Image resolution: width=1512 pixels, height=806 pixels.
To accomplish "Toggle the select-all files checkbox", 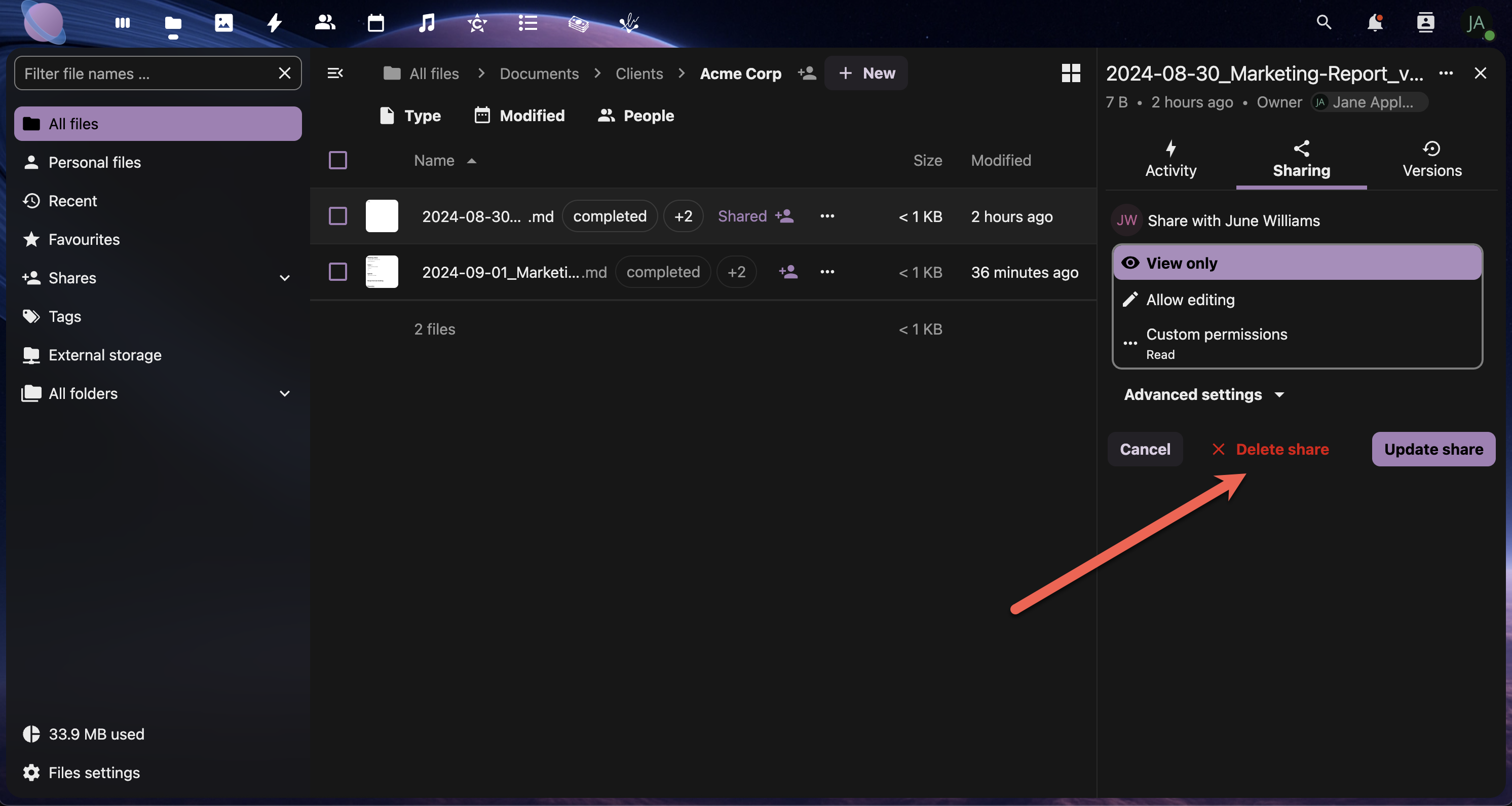I will [x=337, y=160].
